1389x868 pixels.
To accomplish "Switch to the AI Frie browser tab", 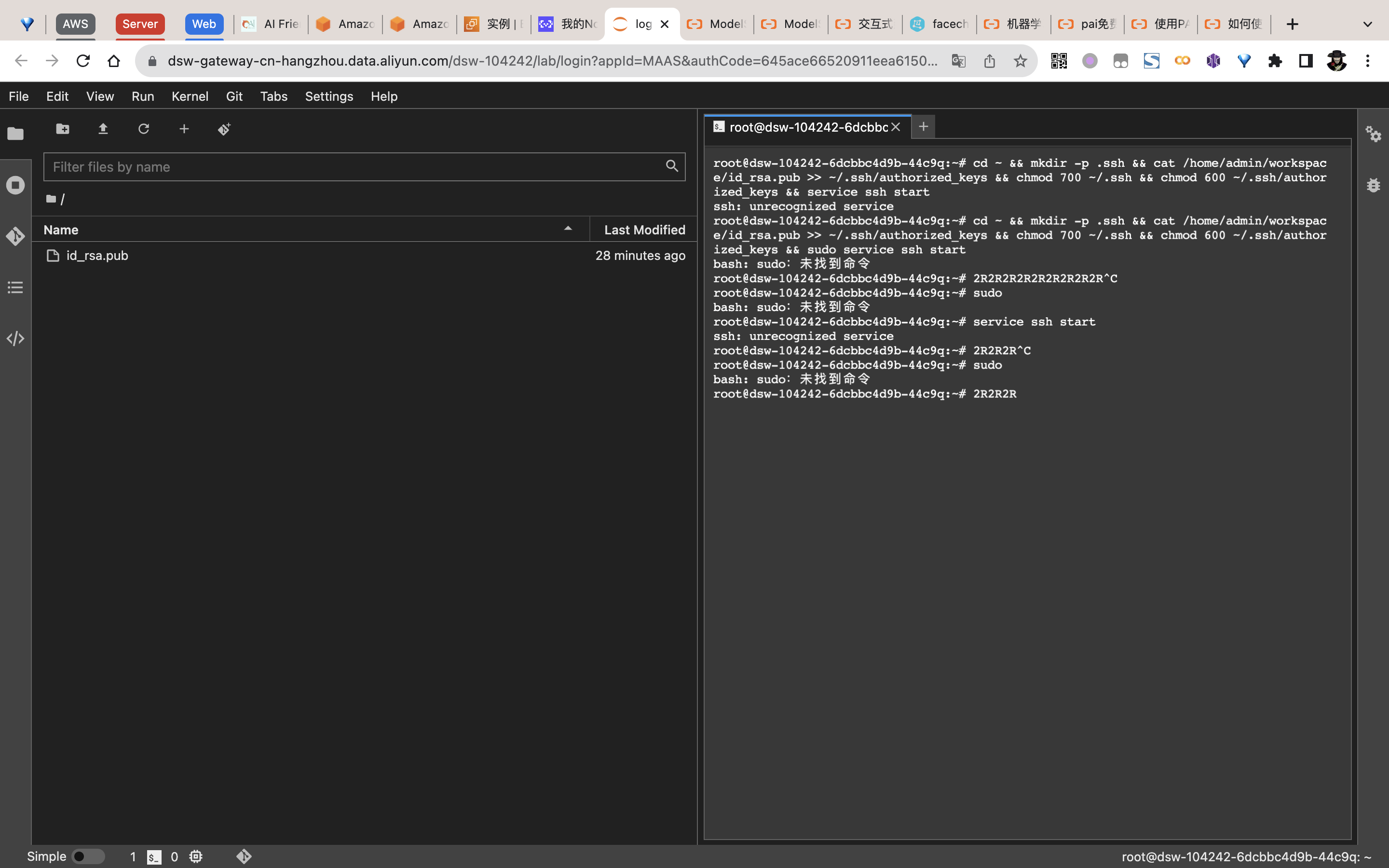I will [x=271, y=24].
